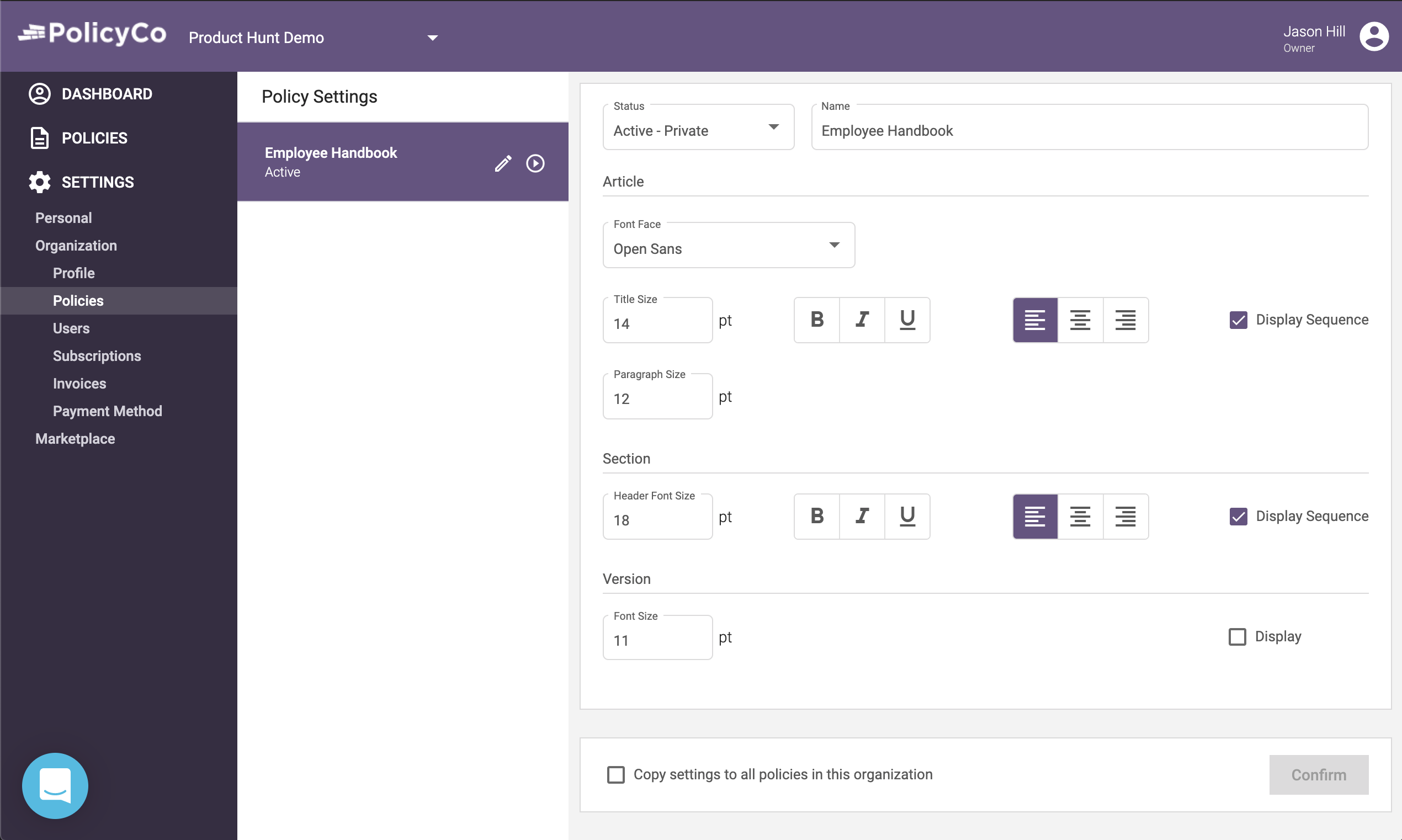Open the Marketplace link
This screenshot has height=840, width=1402.
click(x=75, y=439)
